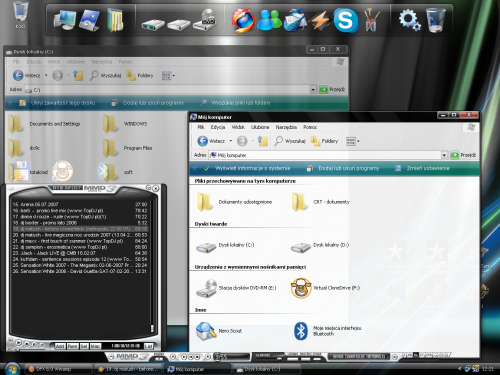The width and height of the screenshot is (500, 375).
Task: Click the Adres field in Mój komputer window
Action: (x=325, y=155)
